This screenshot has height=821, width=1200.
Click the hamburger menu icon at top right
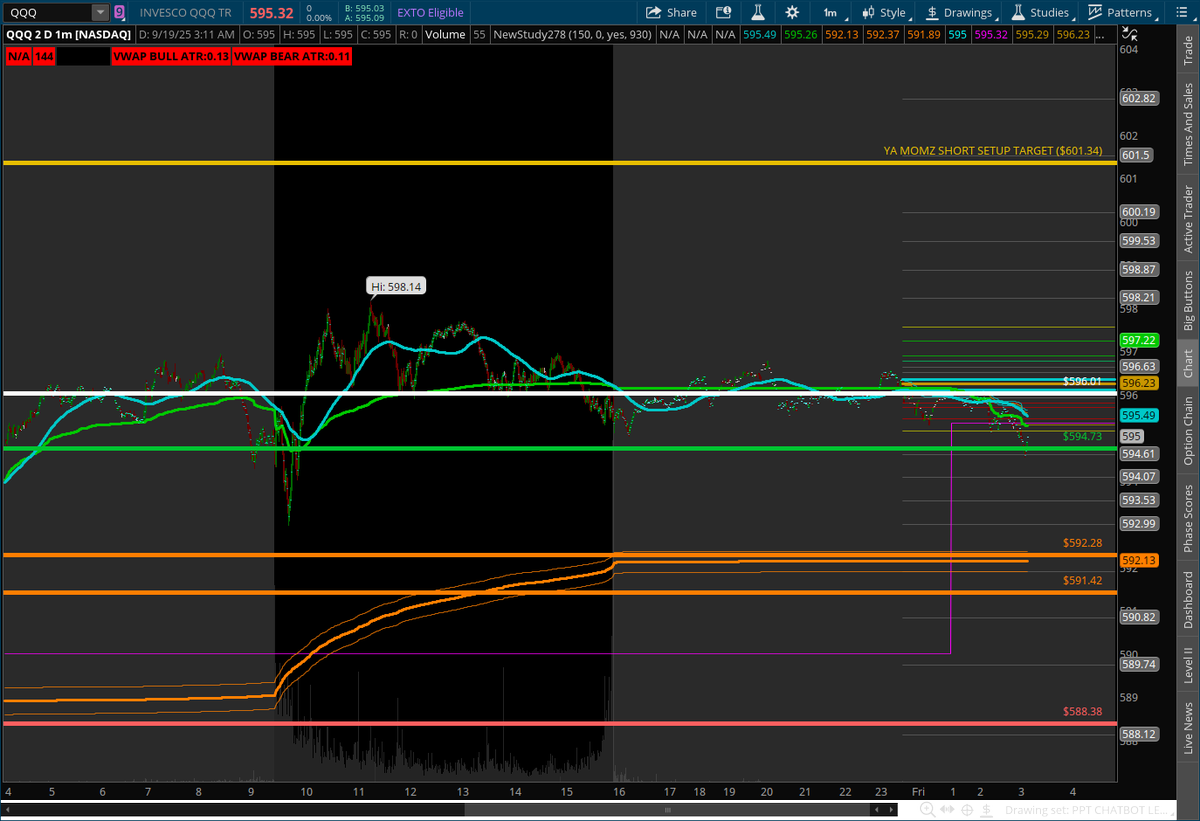click(x=1183, y=13)
